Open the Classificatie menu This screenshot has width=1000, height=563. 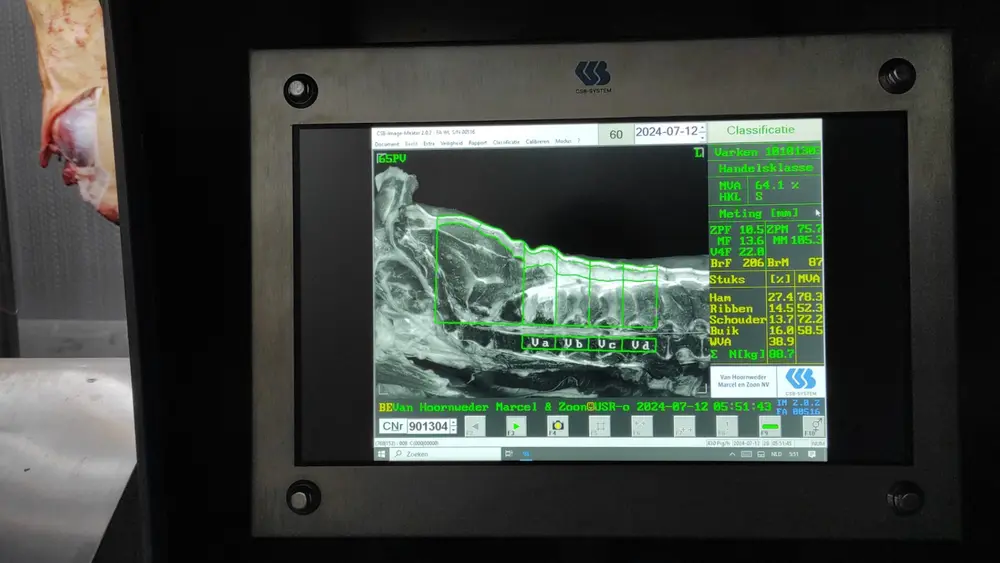click(506, 142)
